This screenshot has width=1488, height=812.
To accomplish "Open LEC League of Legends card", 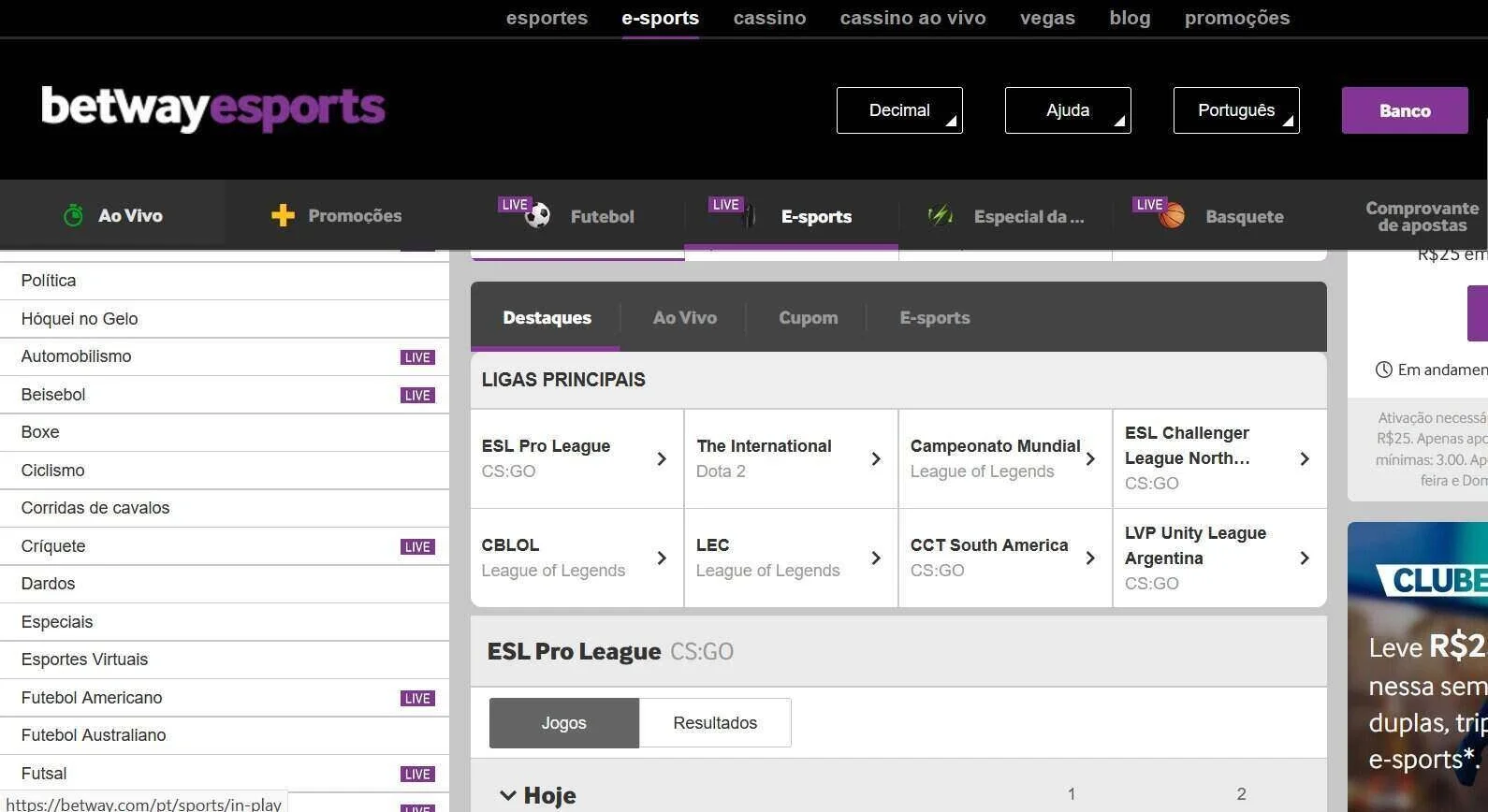I will [792, 558].
